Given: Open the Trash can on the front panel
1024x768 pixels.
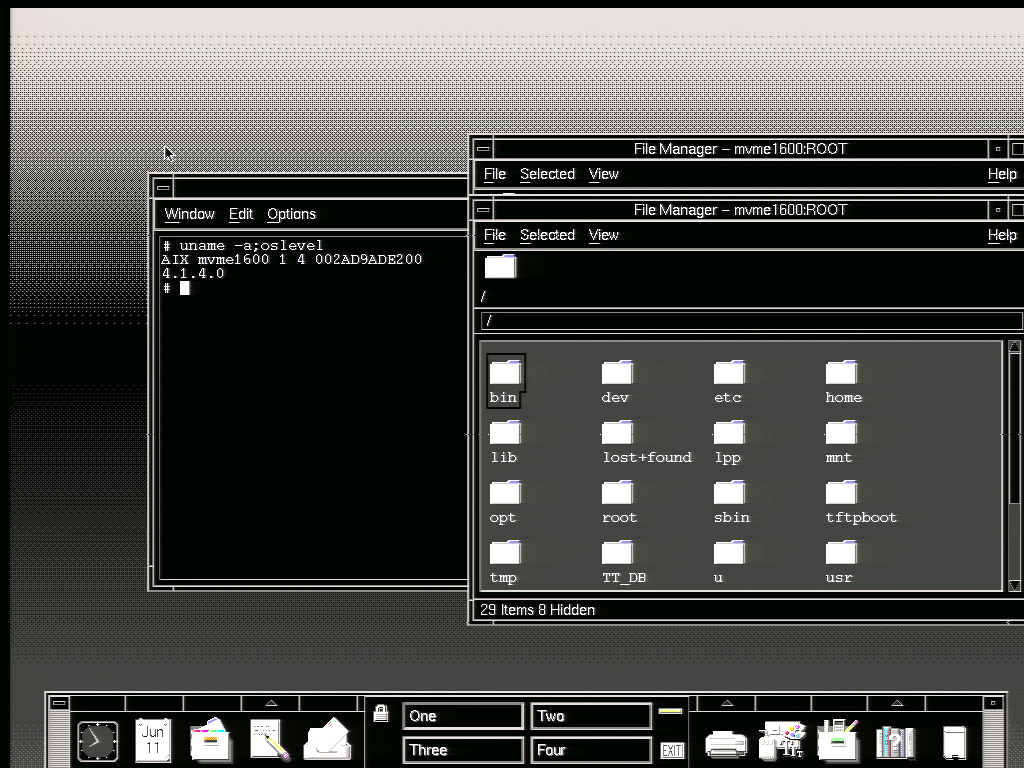Looking at the screenshot, I should pyautogui.click(x=955, y=742).
